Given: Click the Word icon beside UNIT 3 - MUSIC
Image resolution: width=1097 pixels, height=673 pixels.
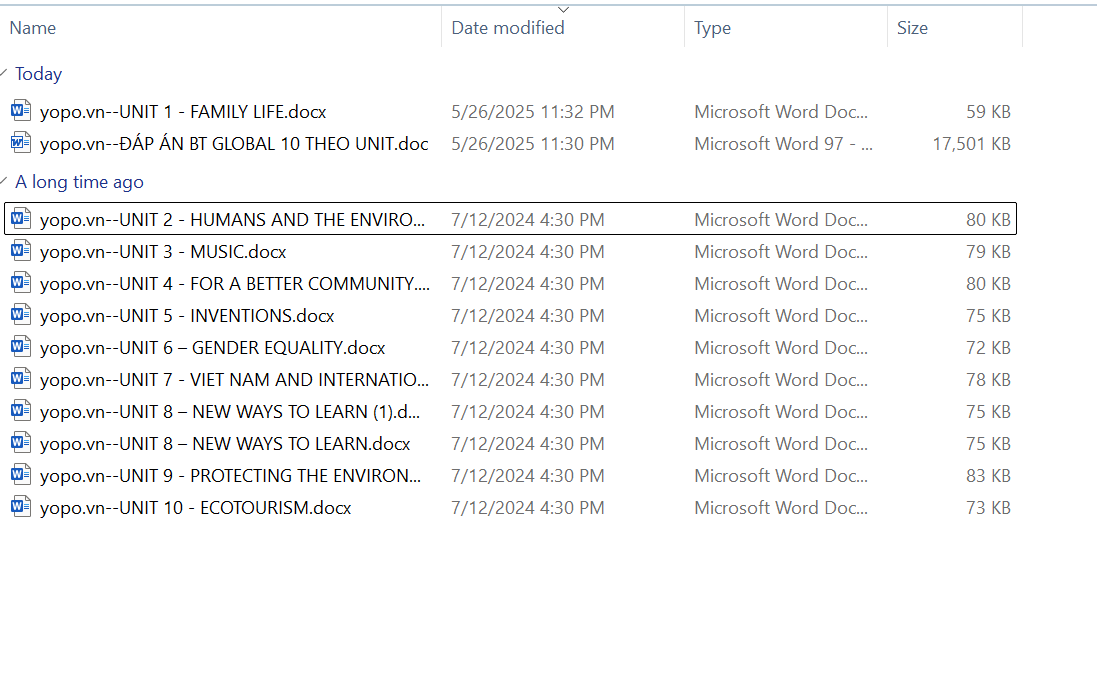Looking at the screenshot, I should pos(21,251).
